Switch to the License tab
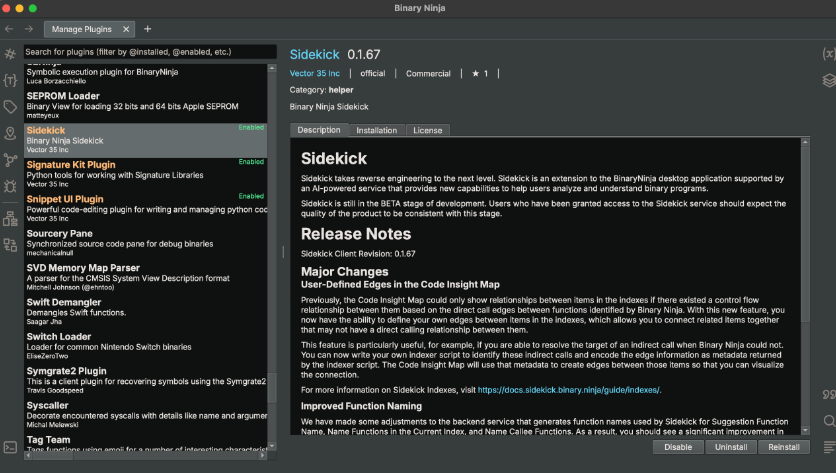Screen dimensions: 836x473 427,130
